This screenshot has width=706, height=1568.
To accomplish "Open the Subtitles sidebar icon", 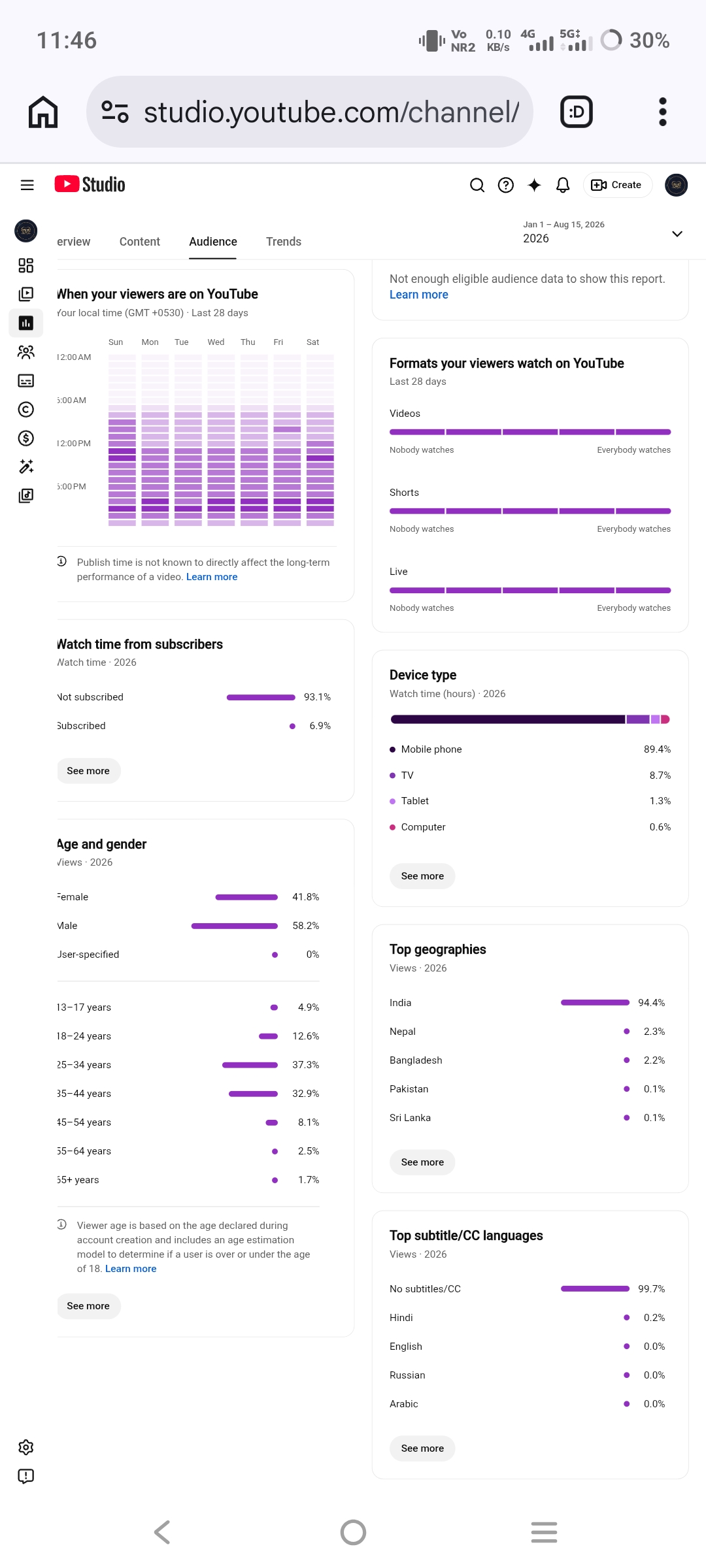I will point(26,381).
